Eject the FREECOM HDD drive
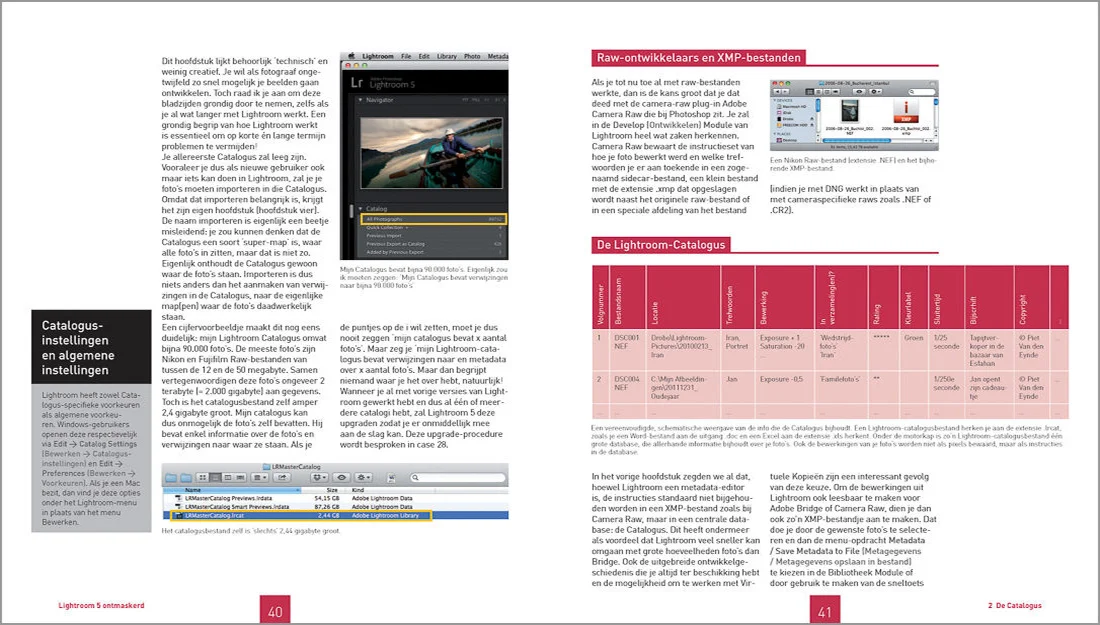This screenshot has height=625, width=1100. [x=812, y=125]
